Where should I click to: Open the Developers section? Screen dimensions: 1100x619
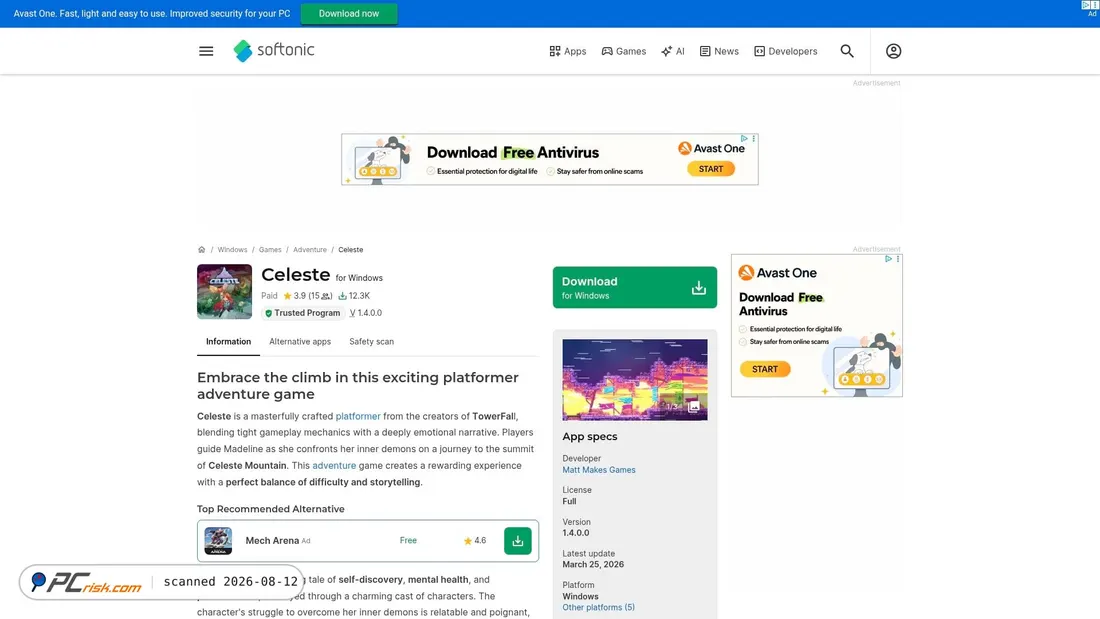786,51
